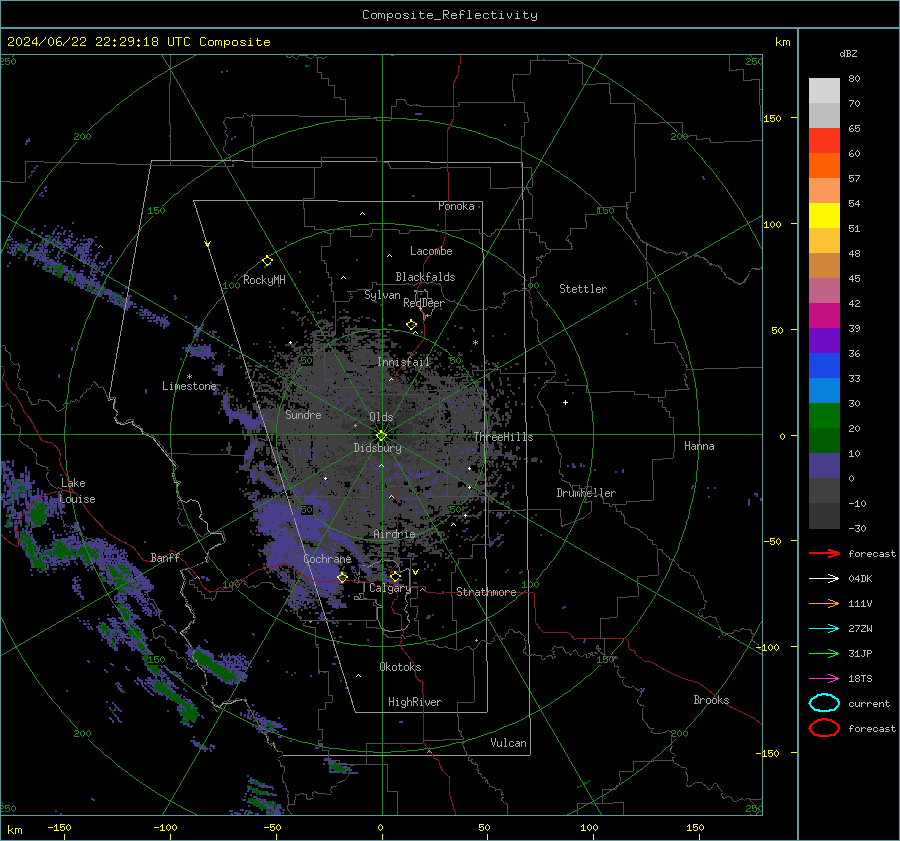Click the 'current' legend label
The height and width of the screenshot is (841, 900).
pyautogui.click(x=869, y=703)
